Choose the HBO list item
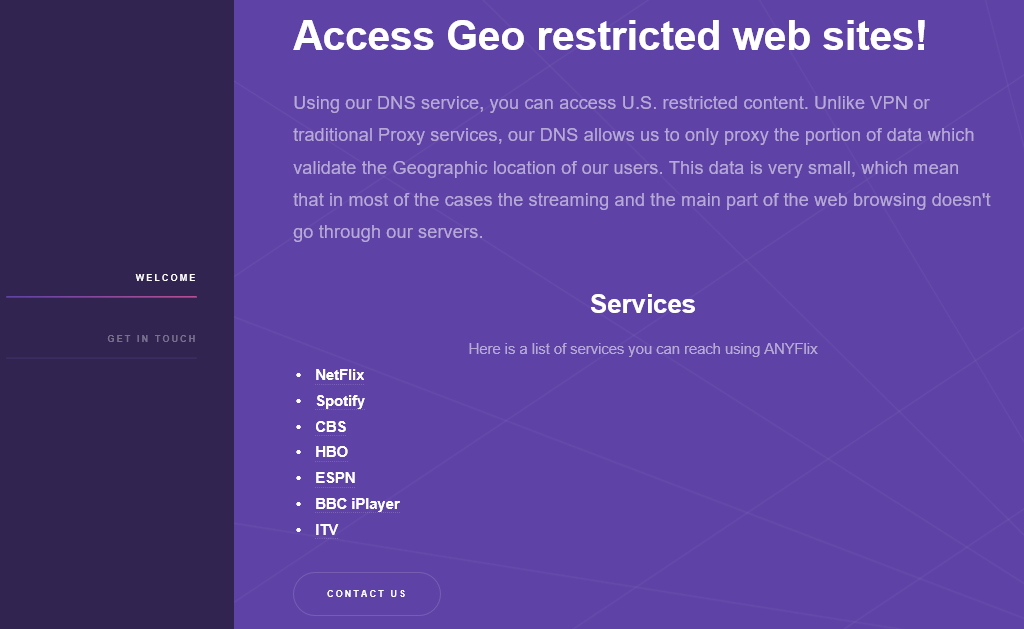 click(332, 452)
